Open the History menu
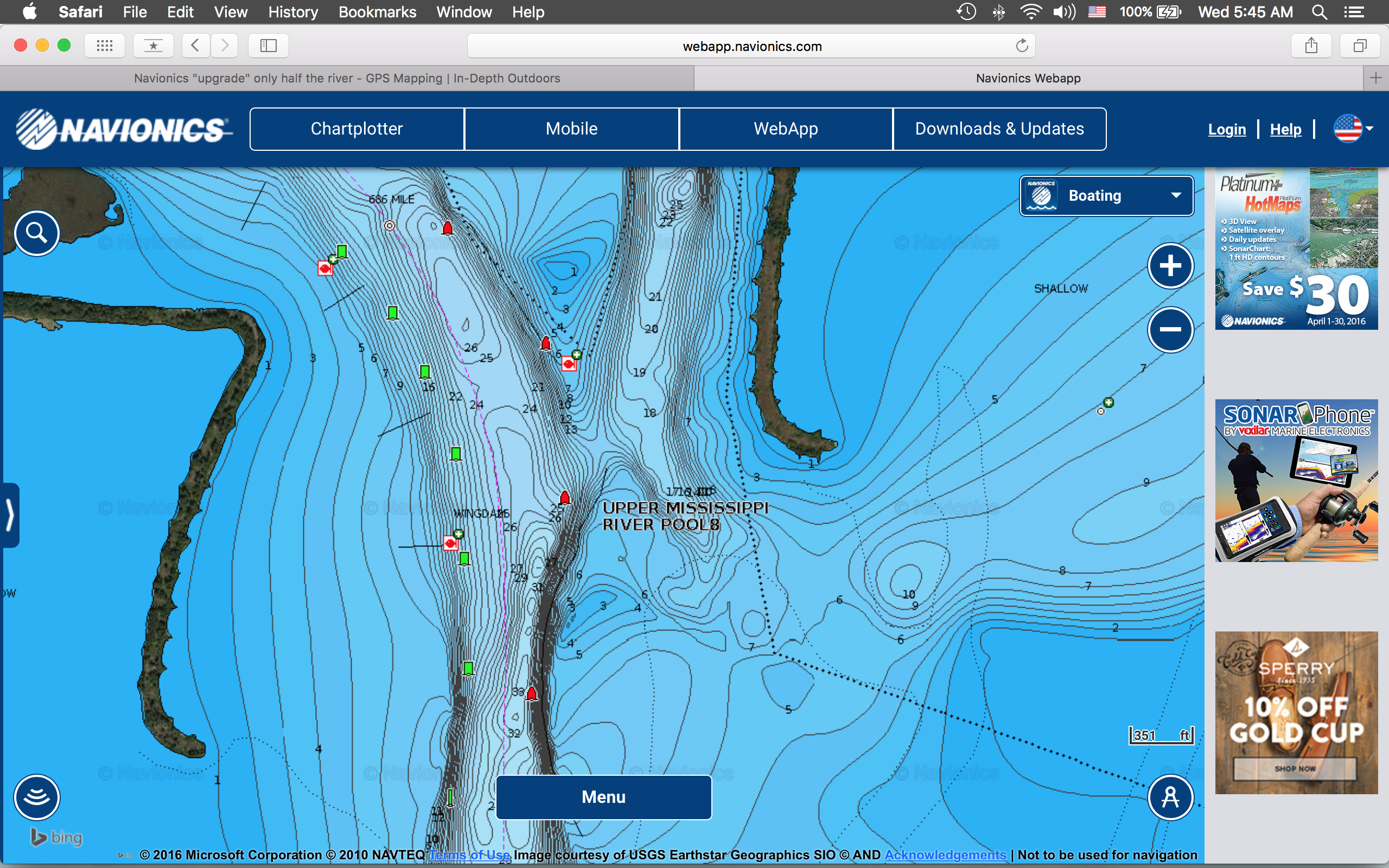Viewport: 1389px width, 868px height. (x=294, y=12)
